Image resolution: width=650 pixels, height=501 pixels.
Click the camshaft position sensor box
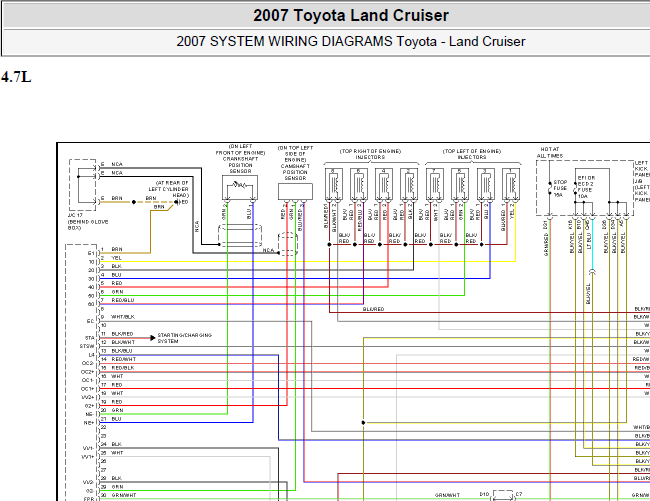pos(295,192)
